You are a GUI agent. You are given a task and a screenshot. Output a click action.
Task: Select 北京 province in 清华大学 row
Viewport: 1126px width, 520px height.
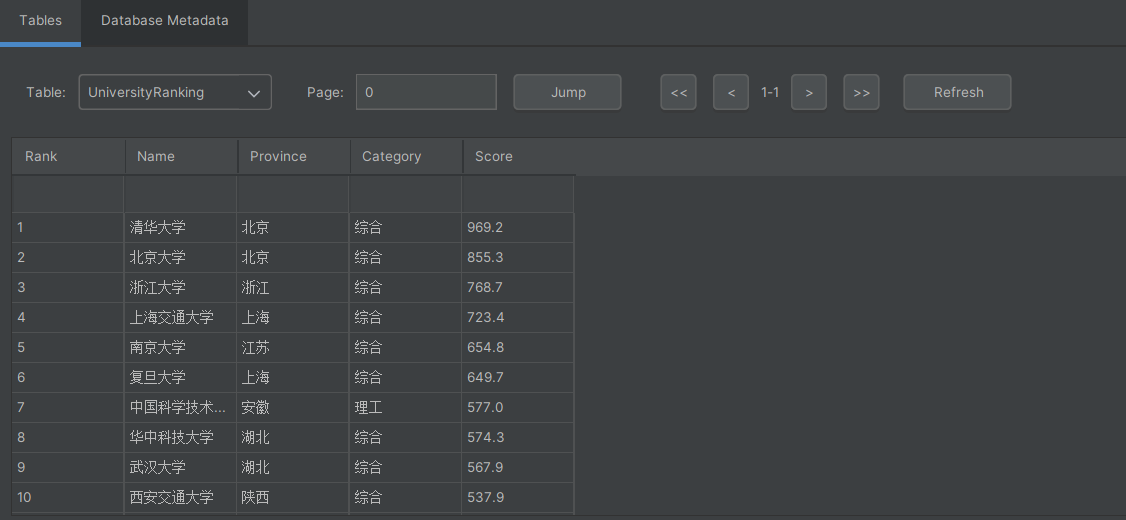pyautogui.click(x=293, y=228)
